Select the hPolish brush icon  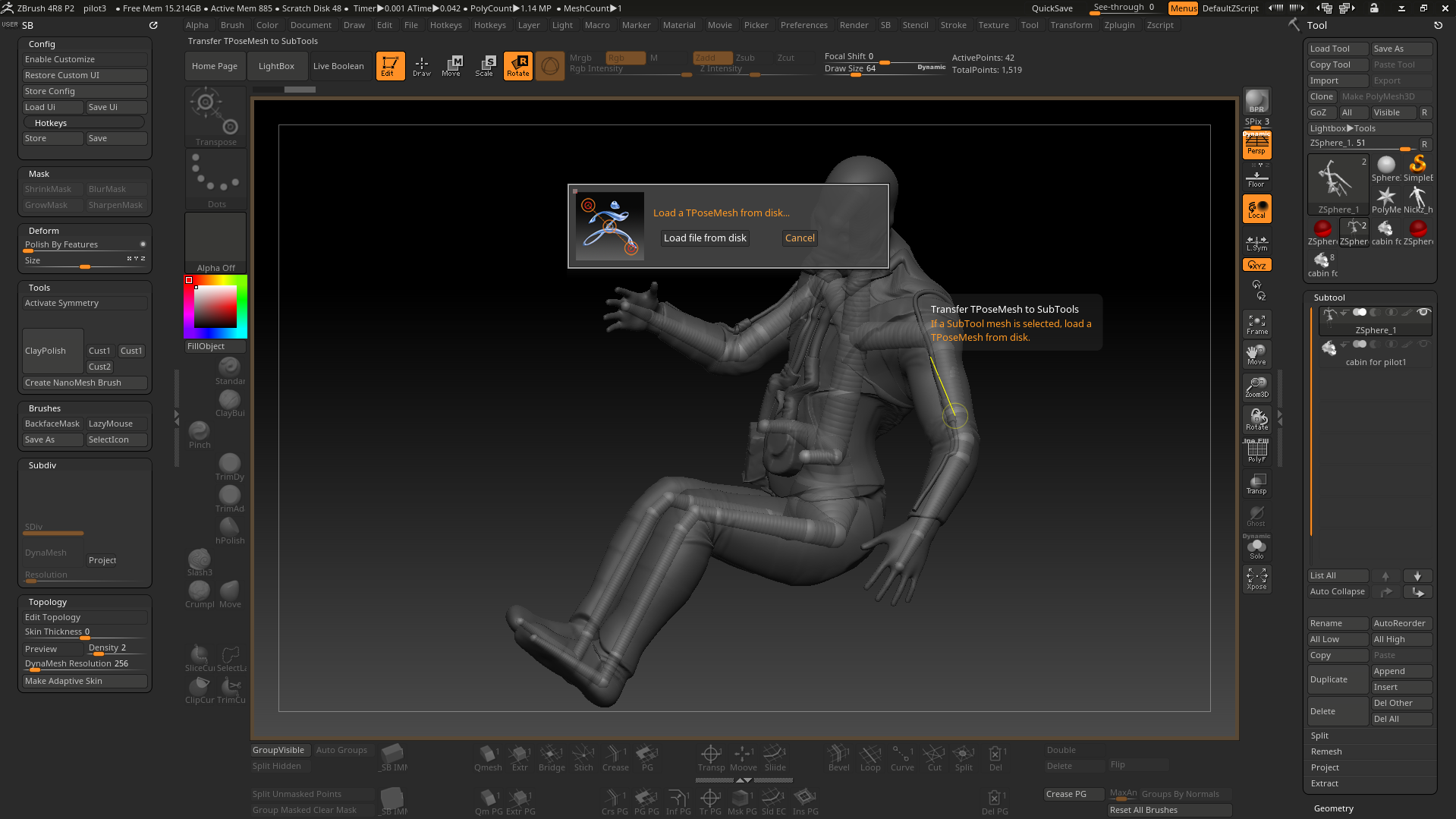tap(230, 530)
